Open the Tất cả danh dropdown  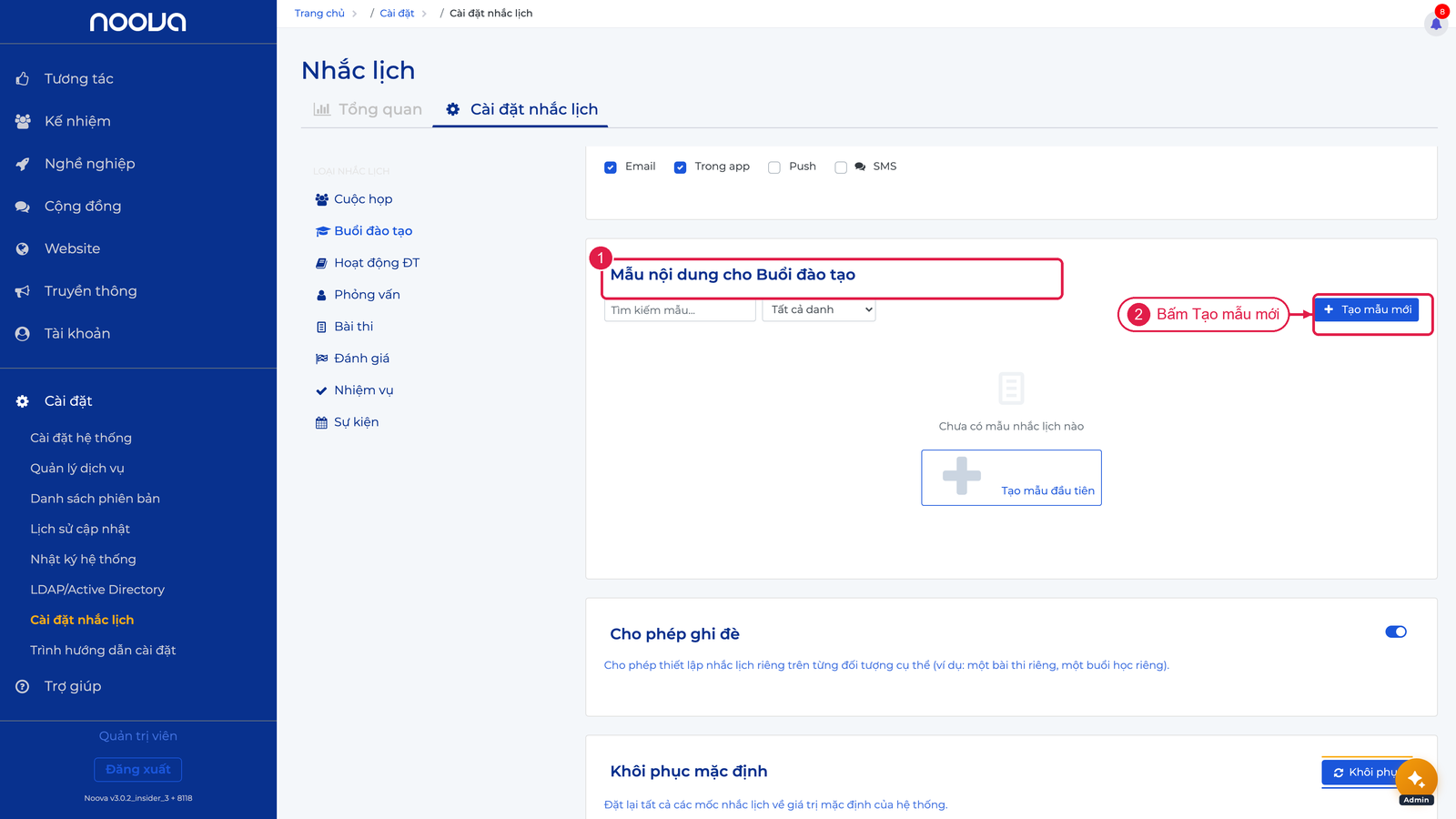819,309
